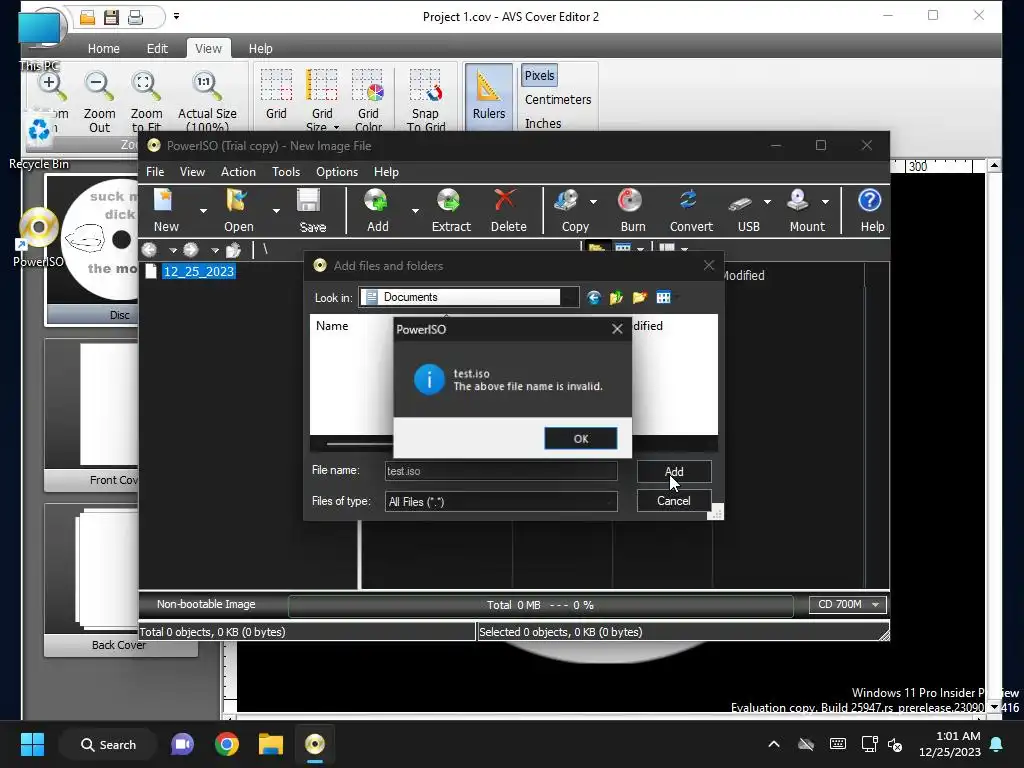
Task: Click OK in the invalid file name message
Action: (x=581, y=439)
